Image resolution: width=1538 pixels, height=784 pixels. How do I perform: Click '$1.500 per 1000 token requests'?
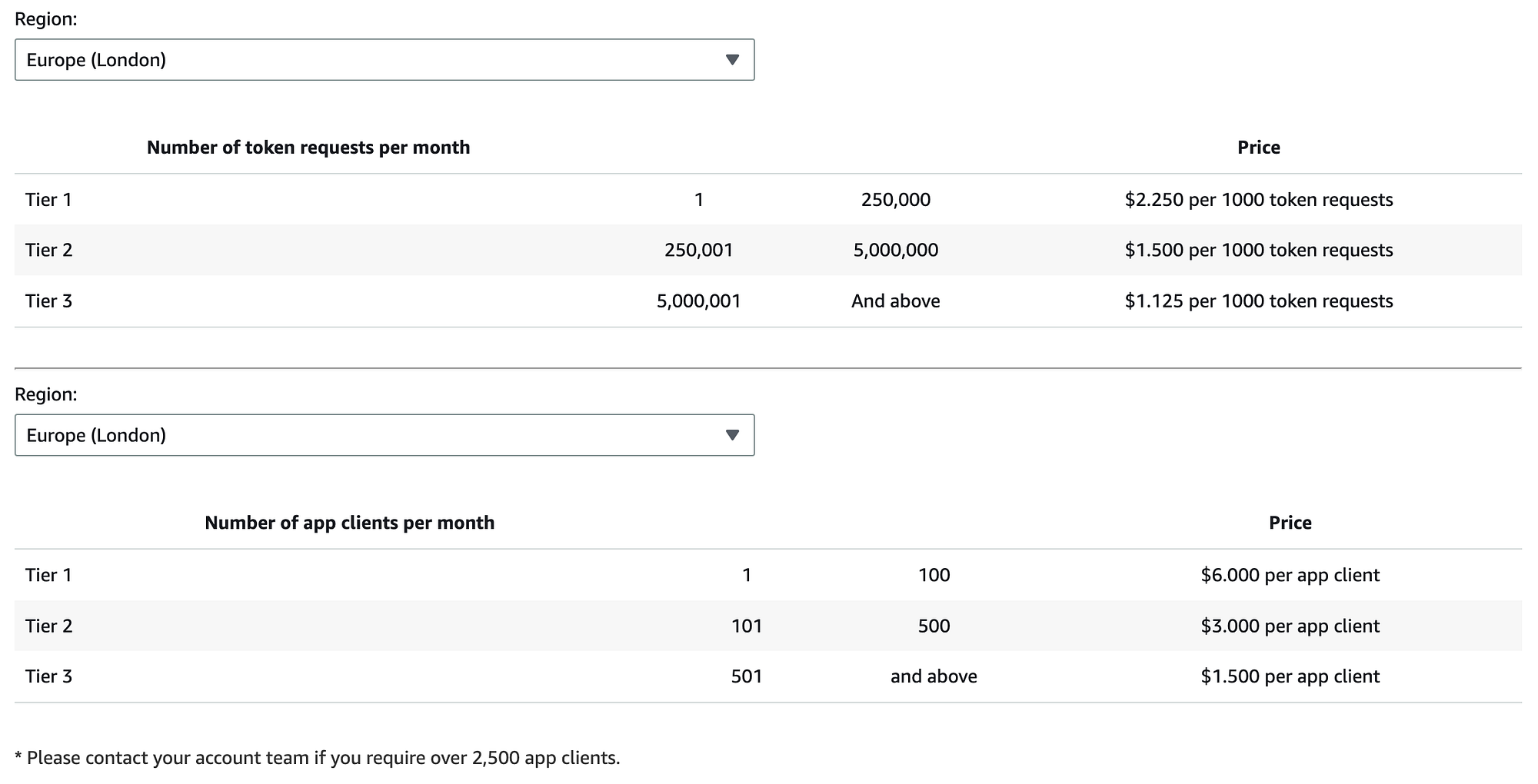pos(1259,250)
